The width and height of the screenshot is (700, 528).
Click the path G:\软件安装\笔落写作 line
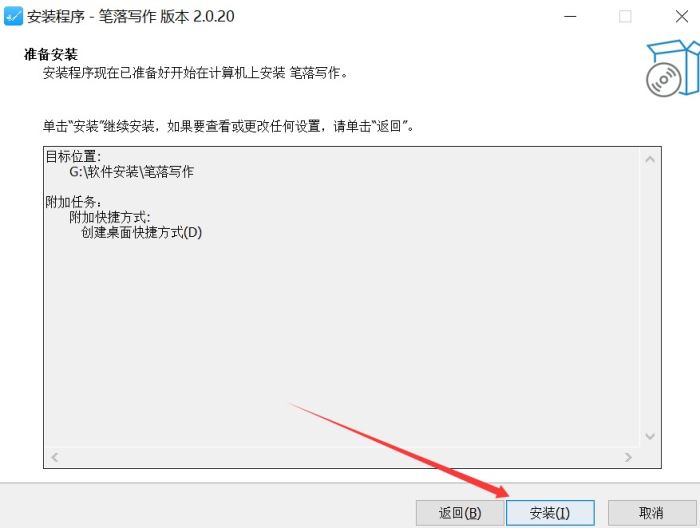[131, 172]
